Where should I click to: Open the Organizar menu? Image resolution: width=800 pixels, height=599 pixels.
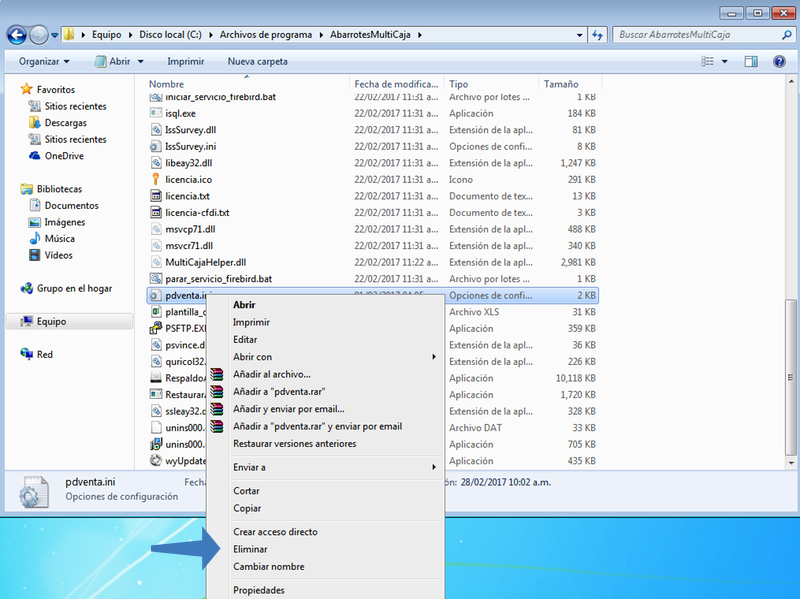[44, 61]
